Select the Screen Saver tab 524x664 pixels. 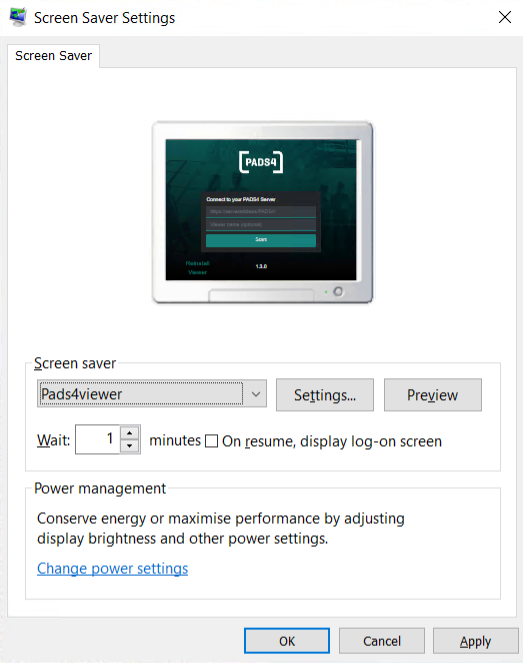(53, 56)
